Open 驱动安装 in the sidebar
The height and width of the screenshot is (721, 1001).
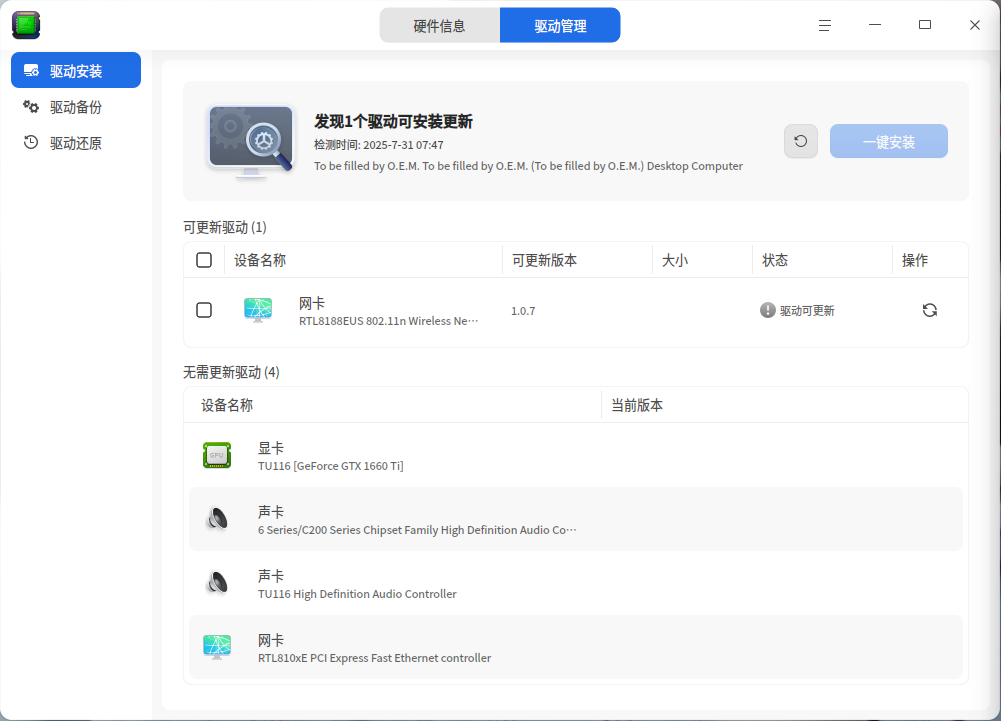(76, 70)
